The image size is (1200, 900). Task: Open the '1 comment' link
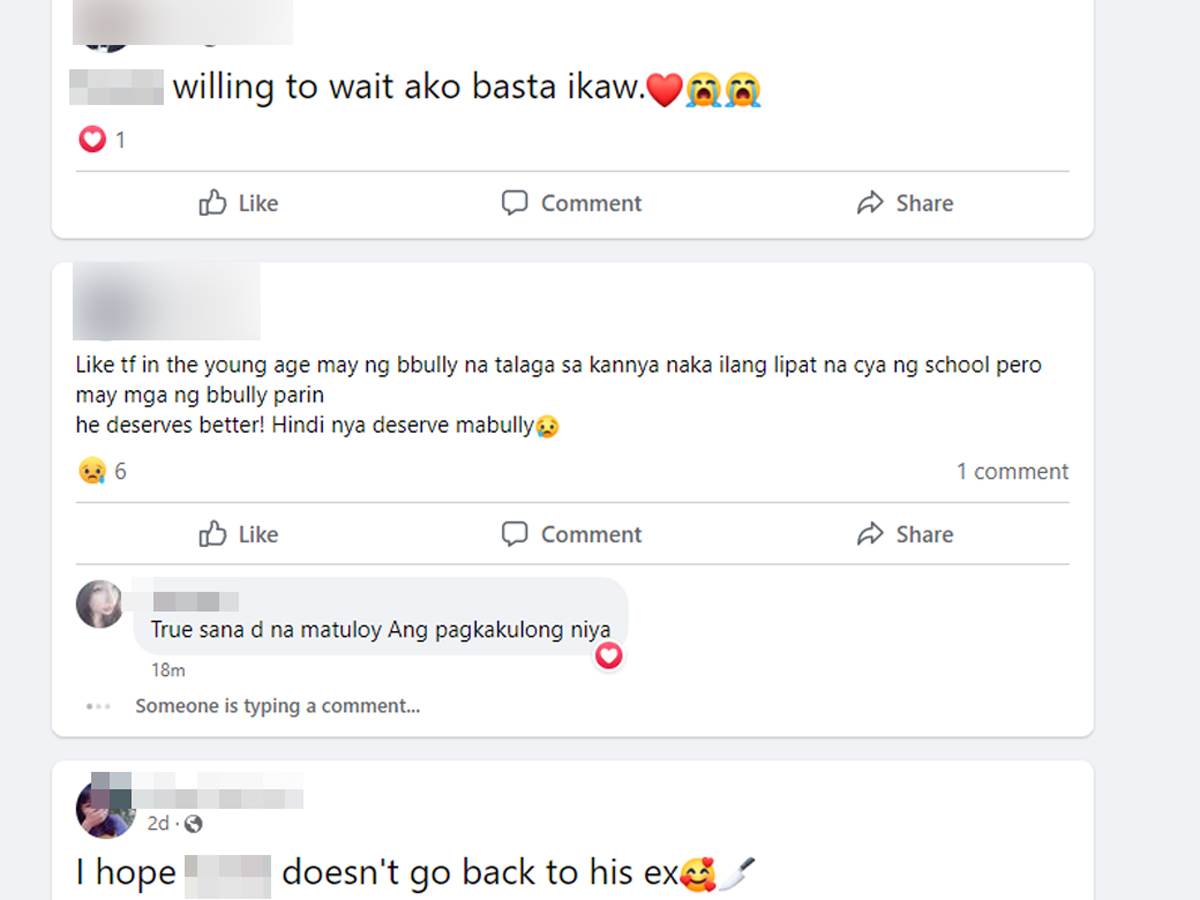click(1012, 471)
